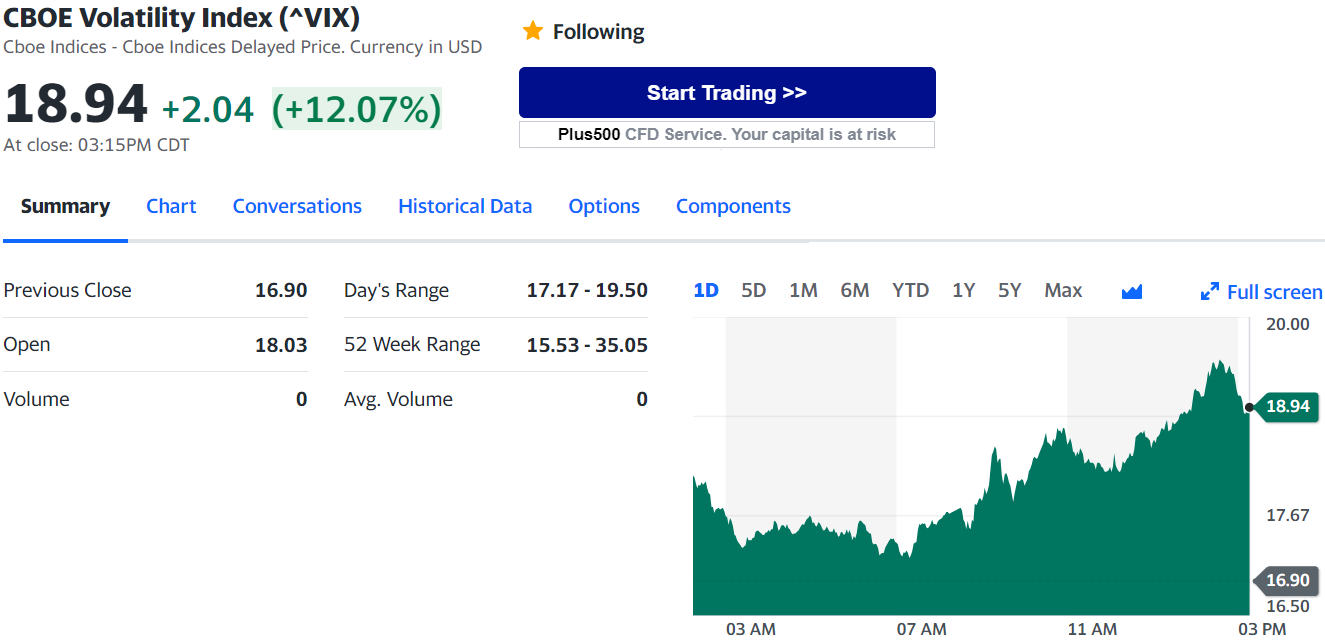Choose the 1Y chart range

click(x=963, y=290)
